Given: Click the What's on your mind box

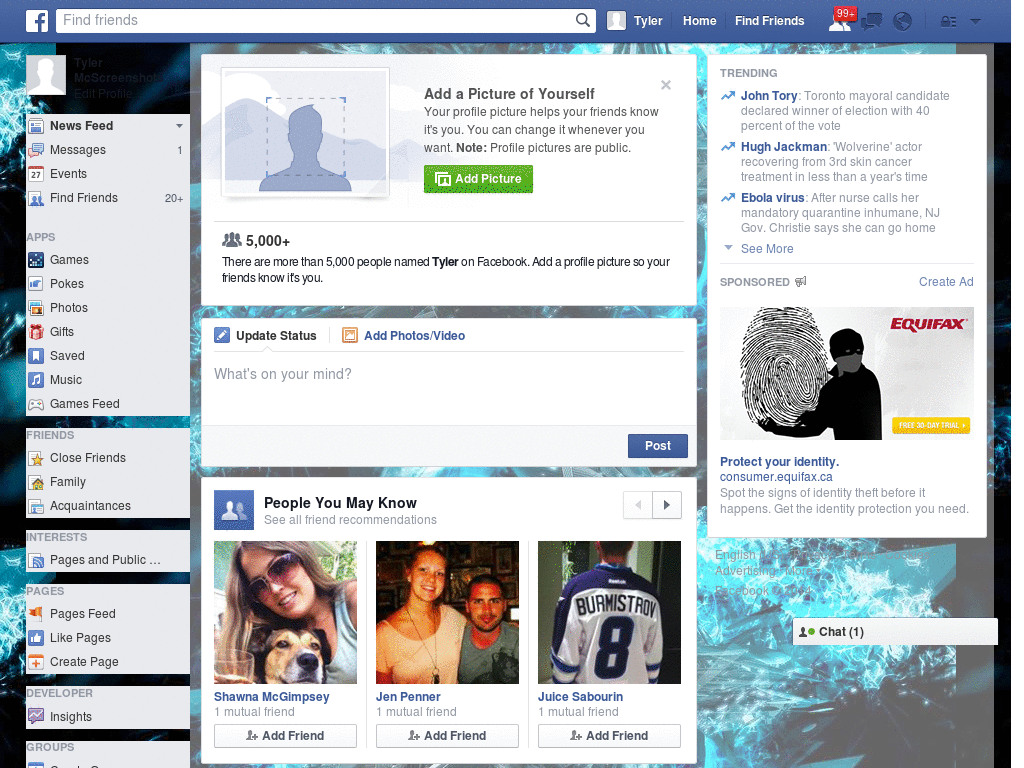Looking at the screenshot, I should (449, 388).
